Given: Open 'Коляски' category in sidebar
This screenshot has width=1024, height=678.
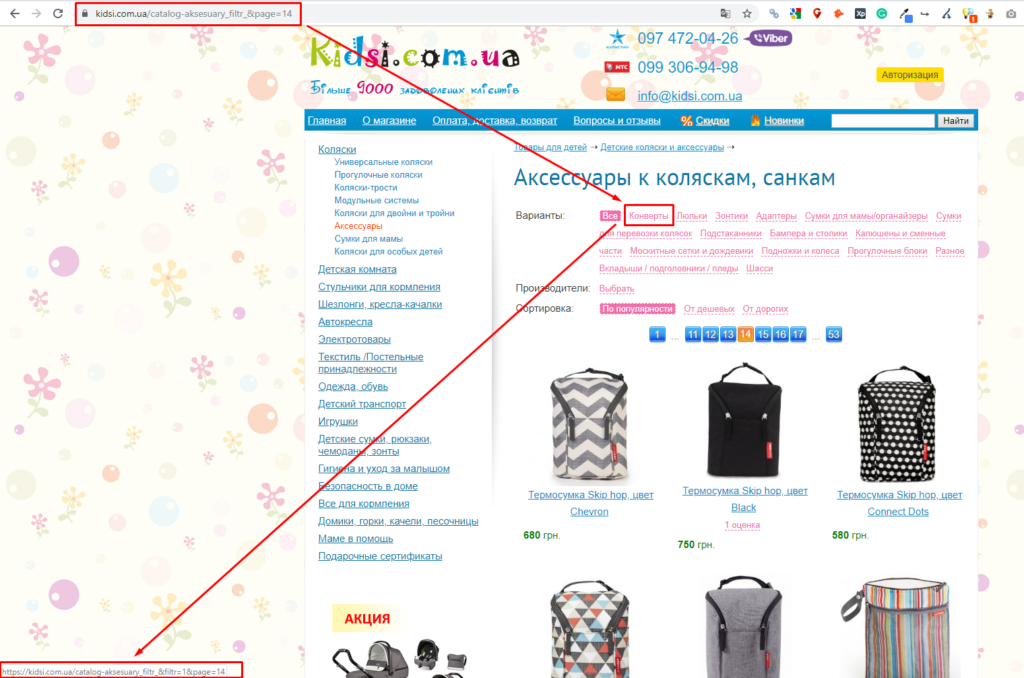Looking at the screenshot, I should [x=337, y=149].
